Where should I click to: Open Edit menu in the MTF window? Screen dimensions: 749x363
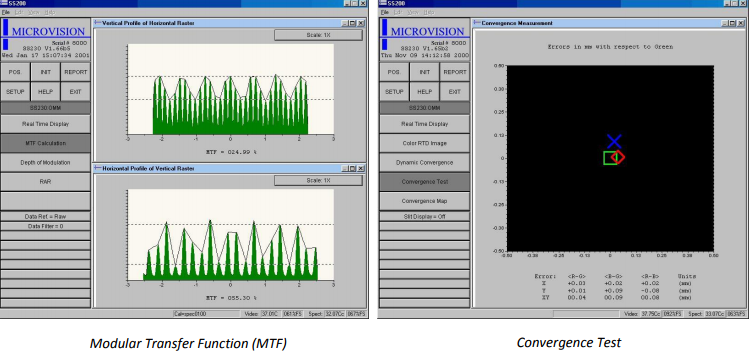[x=19, y=11]
